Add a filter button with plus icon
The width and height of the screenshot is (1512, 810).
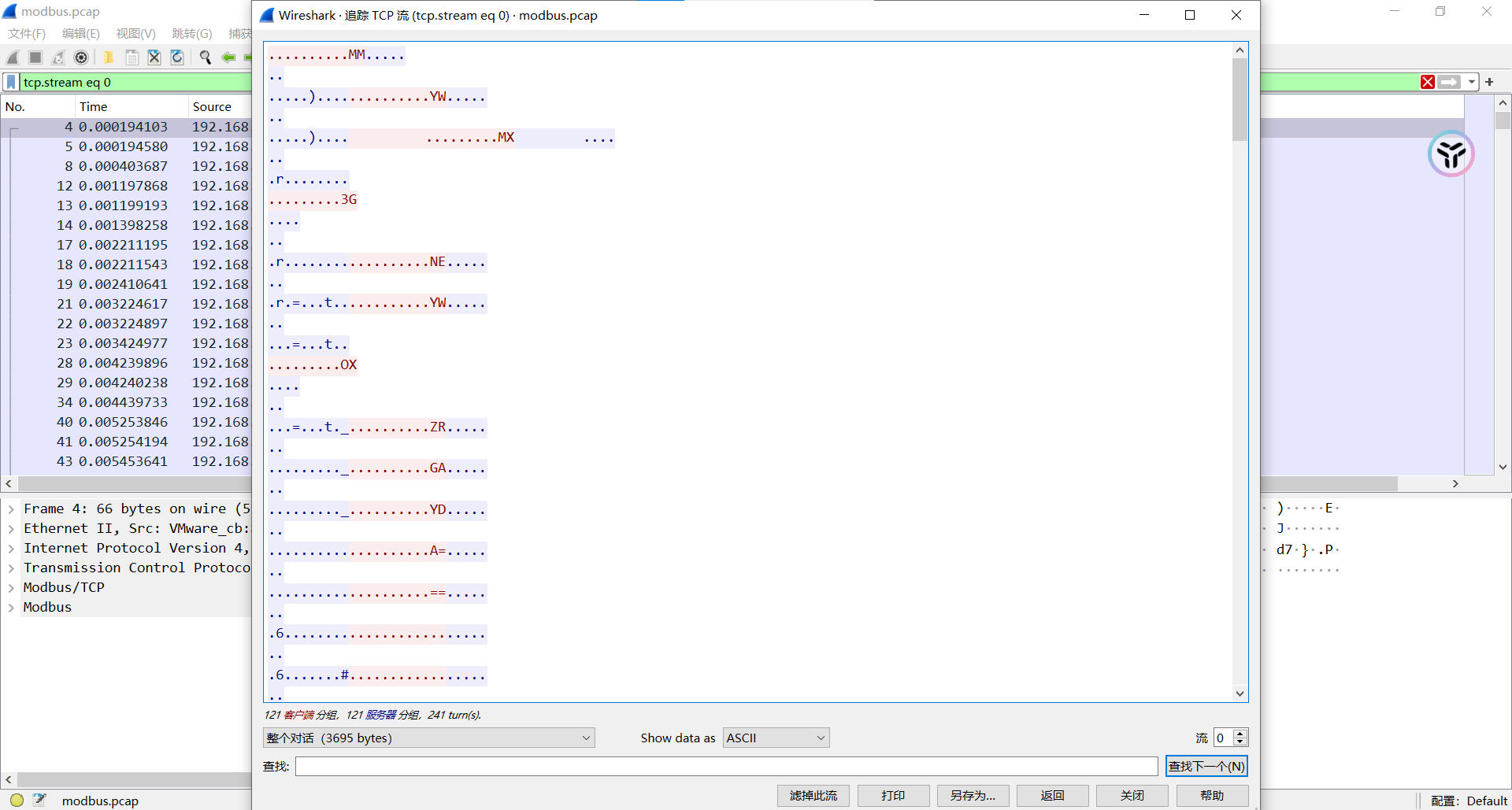(1489, 82)
